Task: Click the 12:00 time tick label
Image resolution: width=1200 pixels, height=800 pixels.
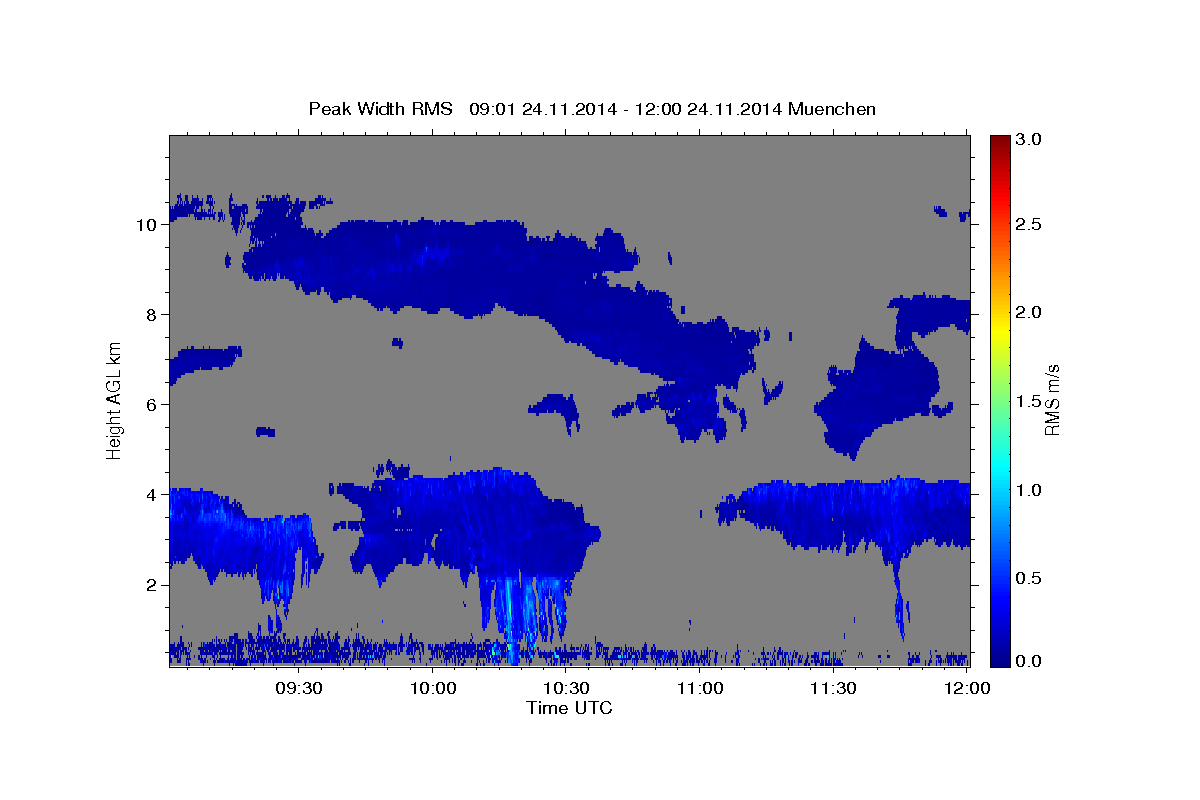Action: coord(967,688)
